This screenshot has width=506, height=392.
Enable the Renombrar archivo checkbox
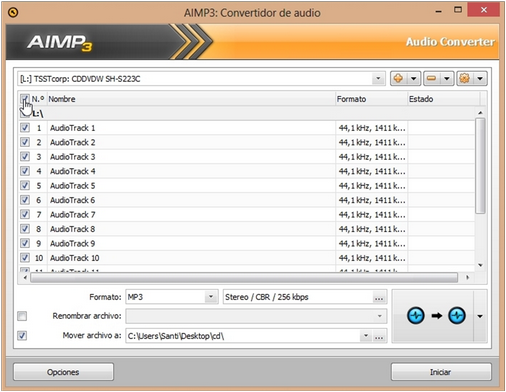click(22, 316)
